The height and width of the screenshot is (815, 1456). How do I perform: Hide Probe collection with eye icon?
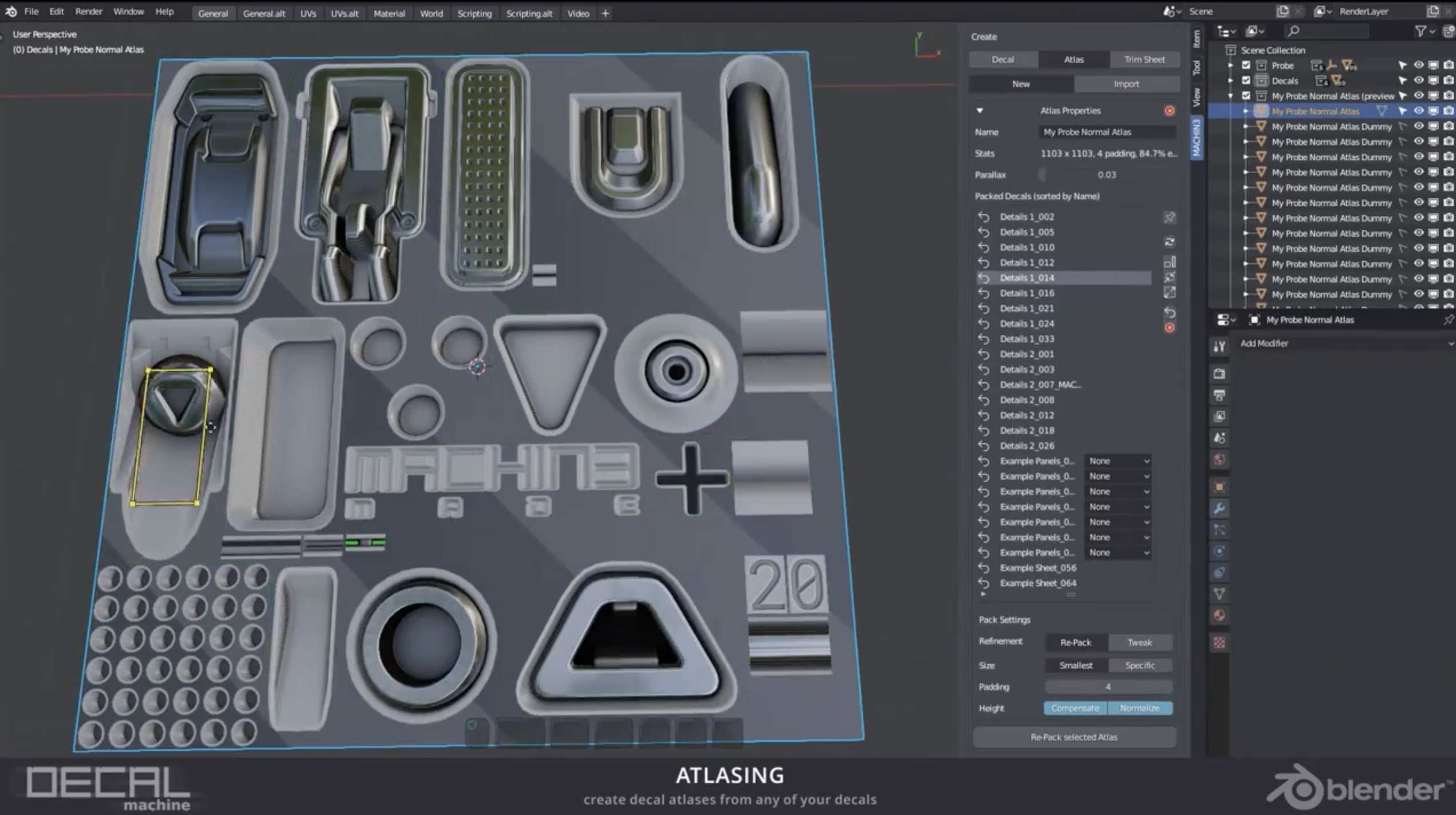pos(1418,65)
